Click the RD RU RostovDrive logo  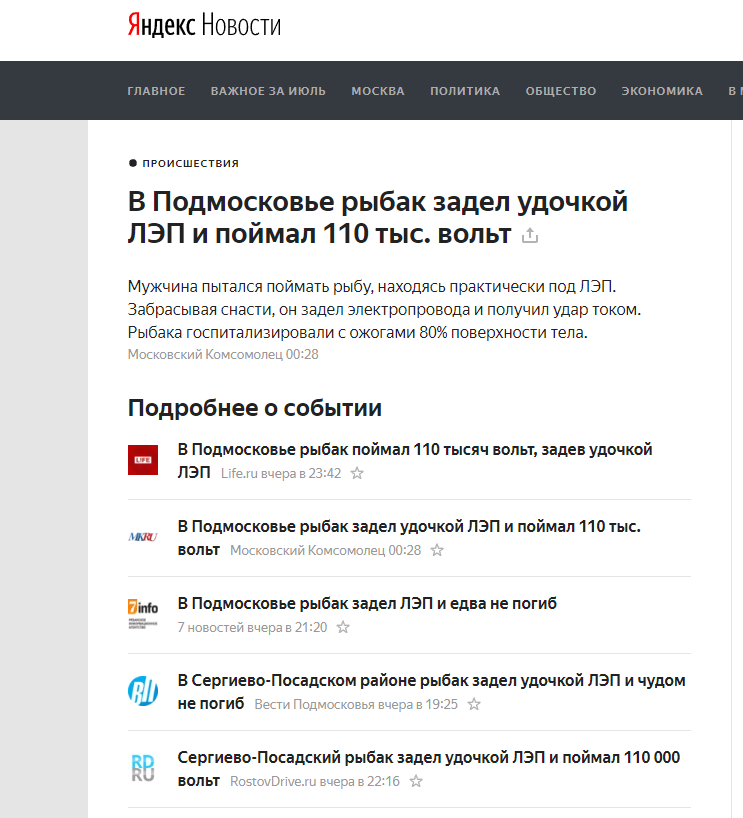(x=143, y=767)
